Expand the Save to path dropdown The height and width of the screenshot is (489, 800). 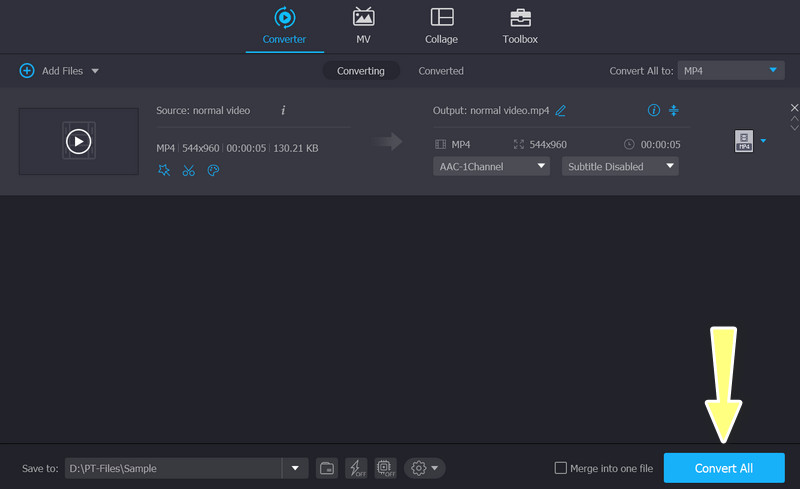pos(295,468)
